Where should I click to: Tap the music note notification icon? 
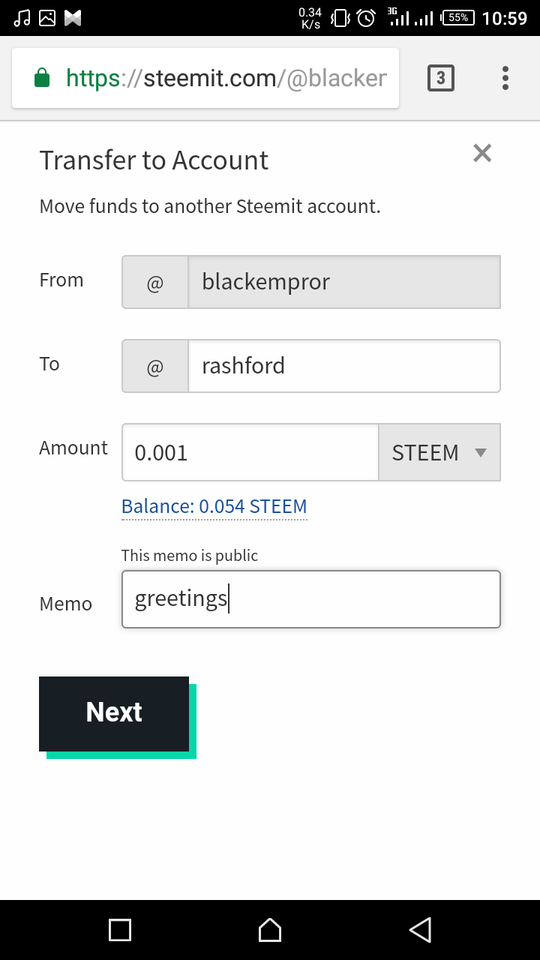tap(21, 18)
